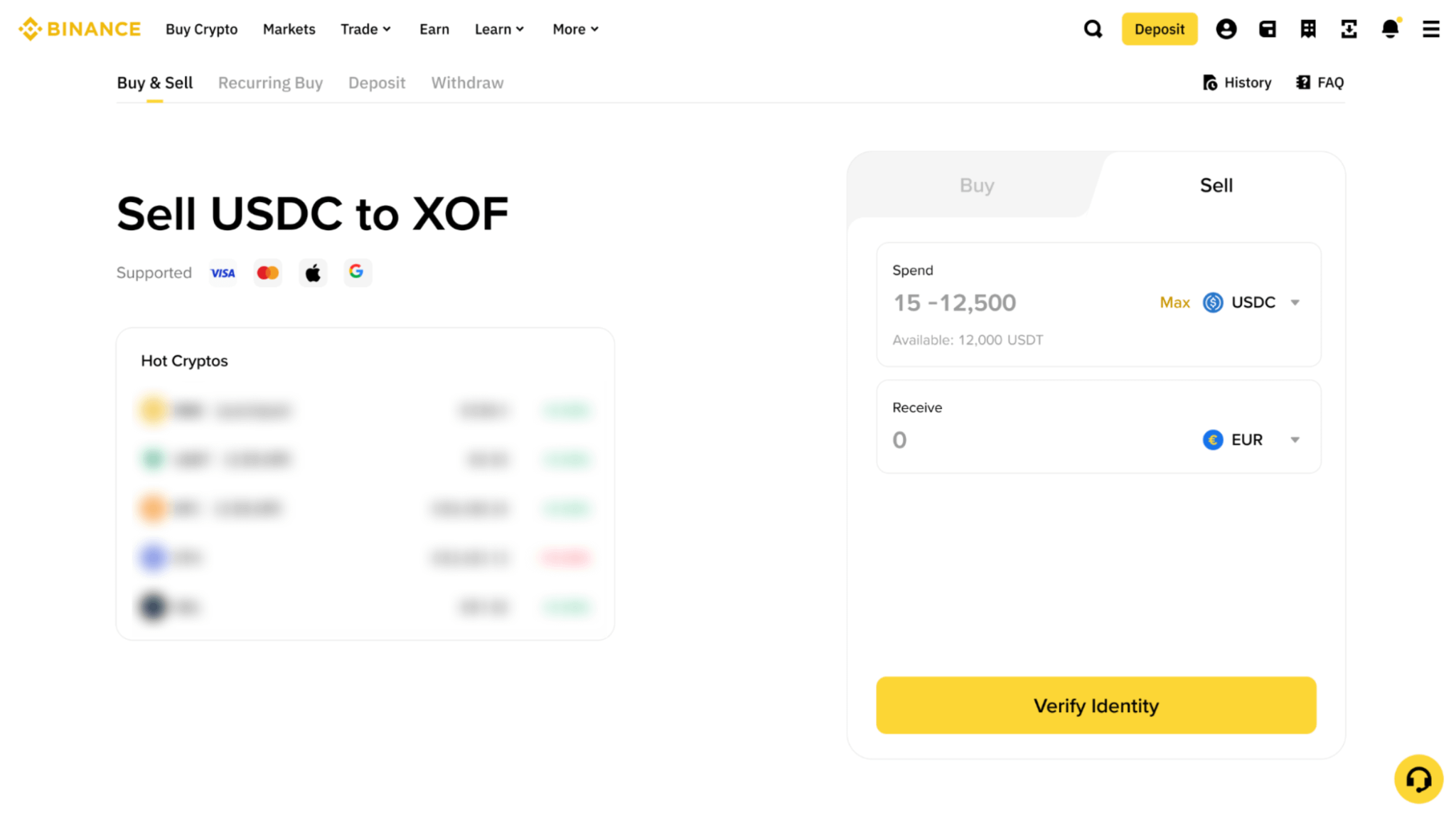Screen dimensions: 1456x818
Task: Click the Binance logo
Action: pyautogui.click(x=80, y=29)
